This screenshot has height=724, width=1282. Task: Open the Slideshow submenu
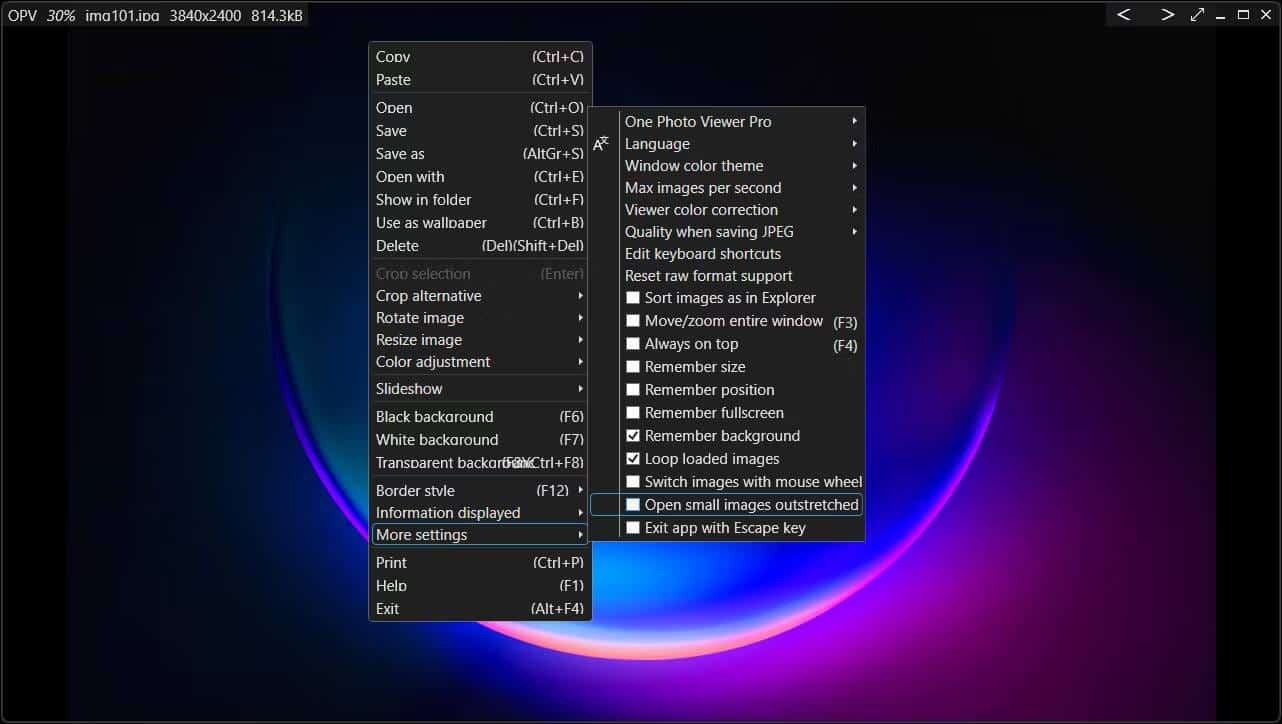point(409,388)
